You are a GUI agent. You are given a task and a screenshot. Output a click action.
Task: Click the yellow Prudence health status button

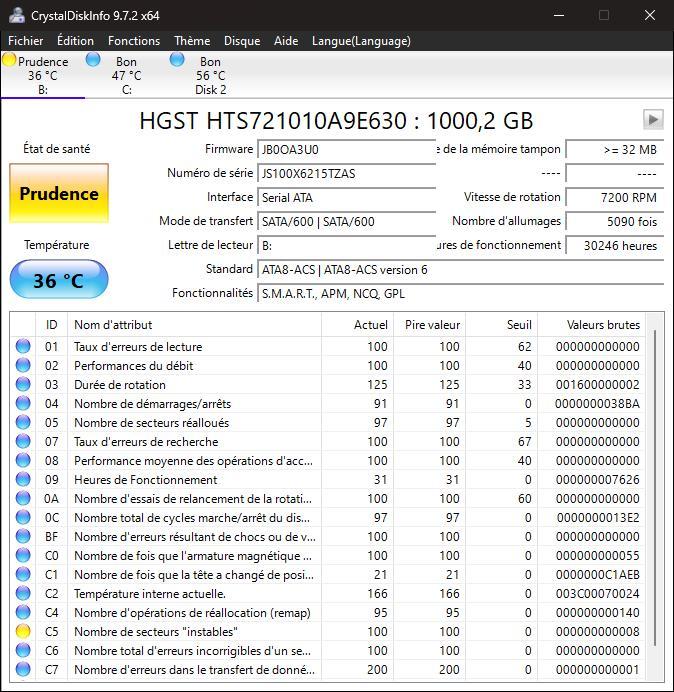pos(59,193)
